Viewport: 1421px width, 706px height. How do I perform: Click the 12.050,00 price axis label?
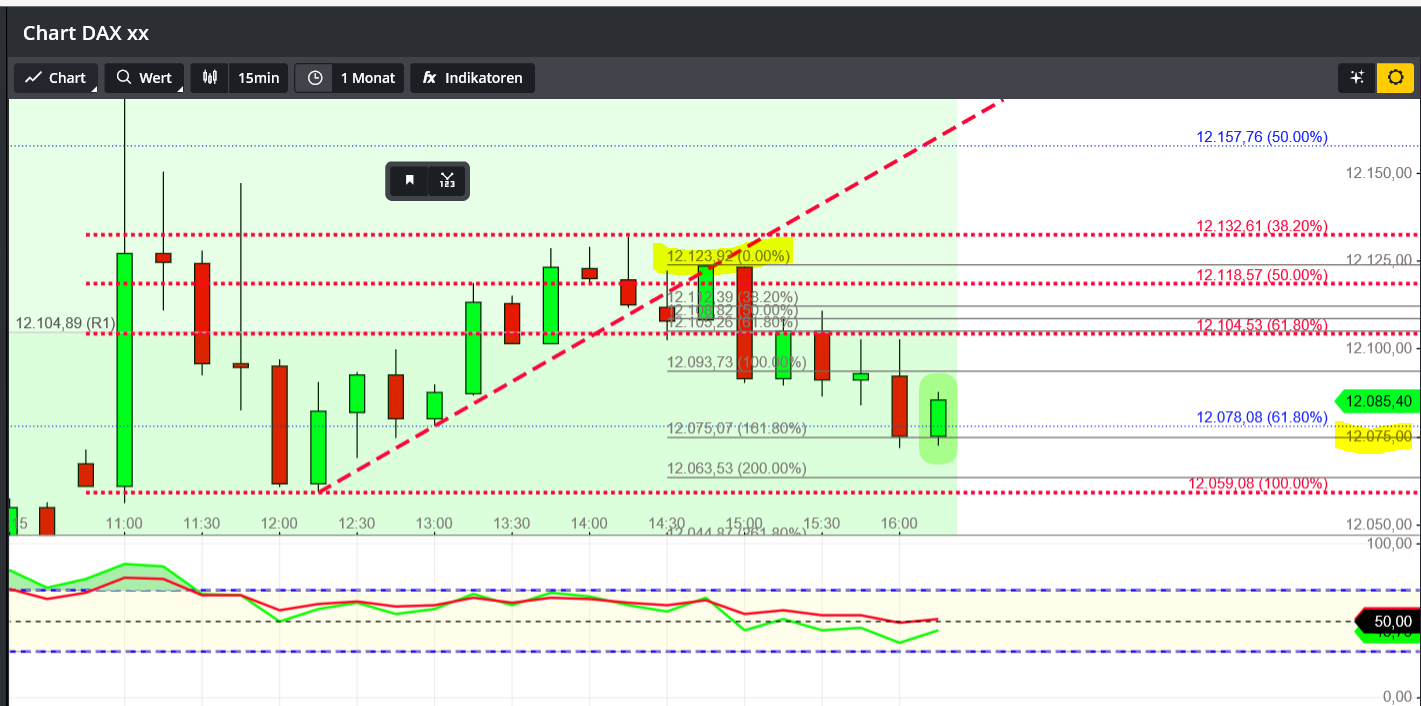[x=1379, y=525]
